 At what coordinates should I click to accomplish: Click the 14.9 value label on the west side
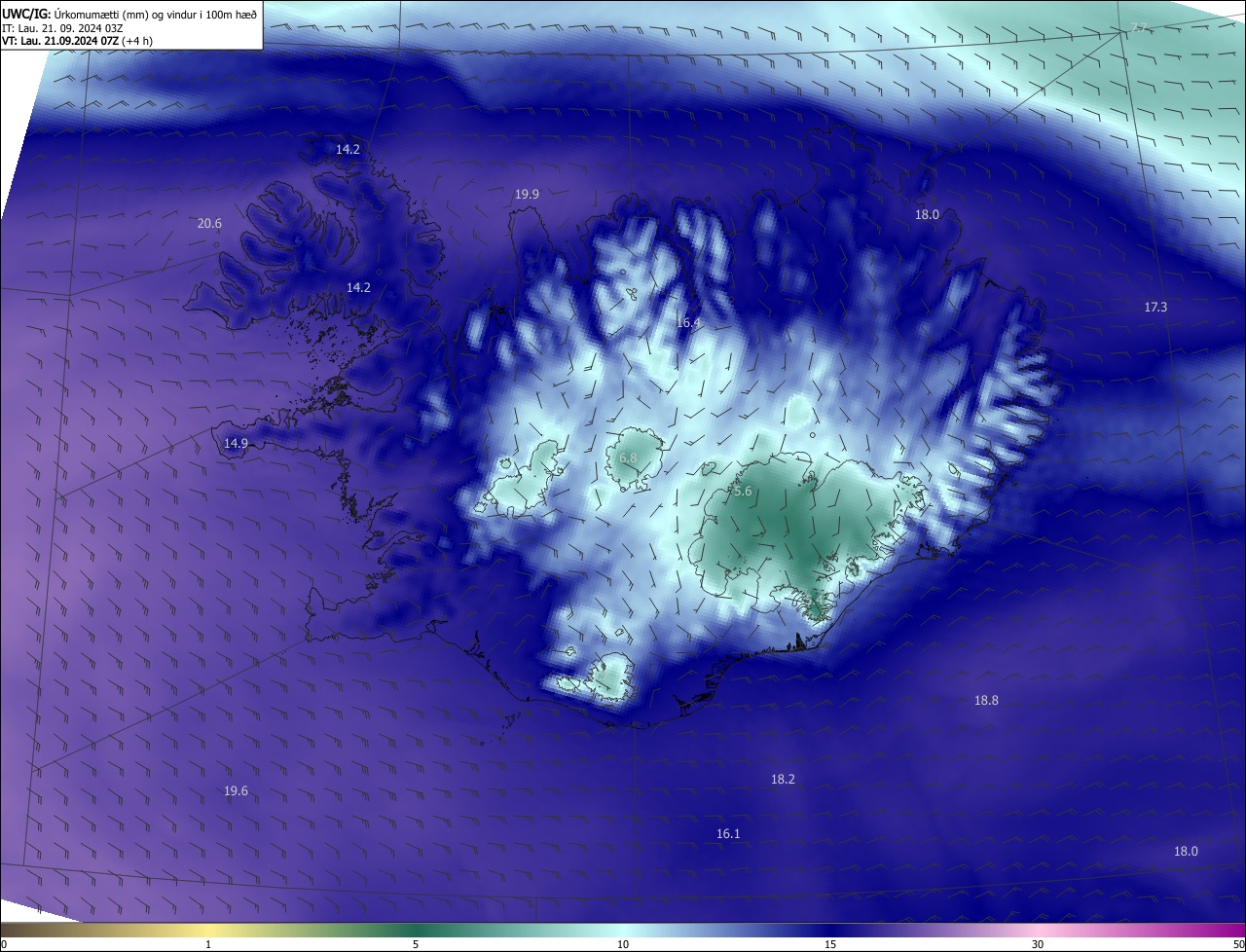click(x=236, y=444)
